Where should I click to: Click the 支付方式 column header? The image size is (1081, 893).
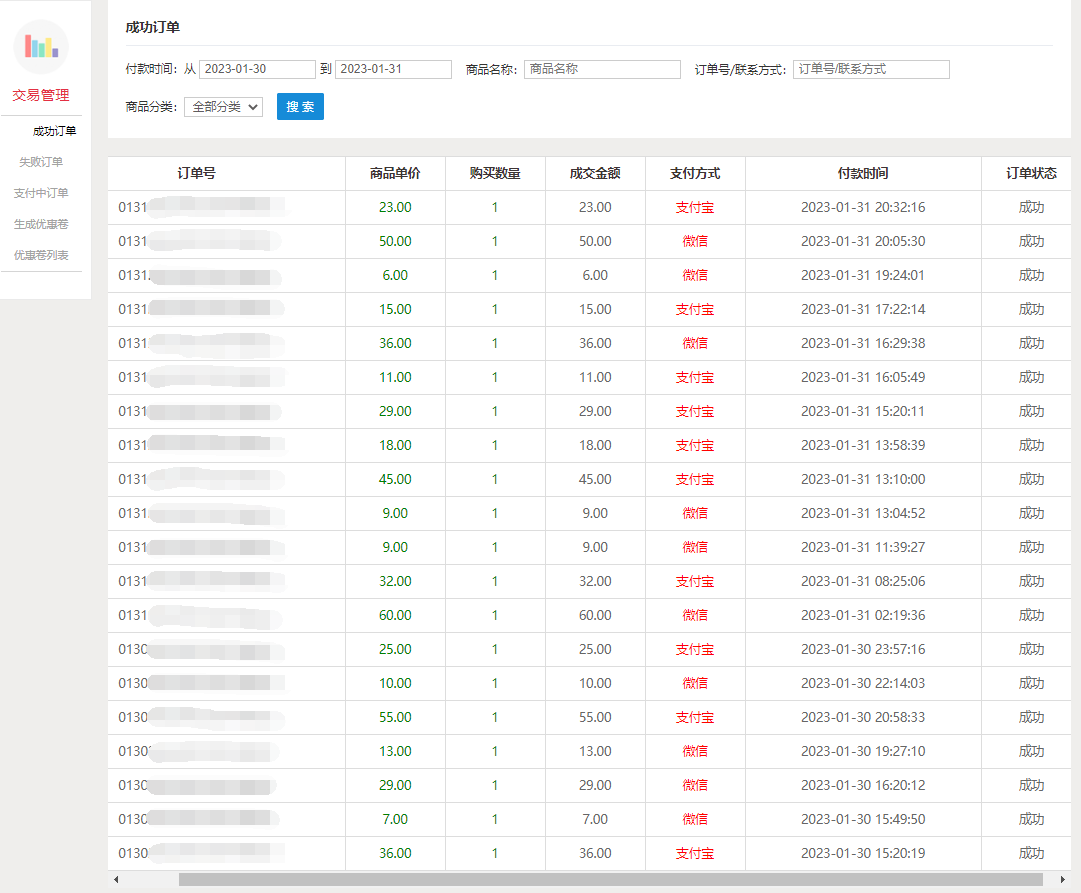(695, 174)
